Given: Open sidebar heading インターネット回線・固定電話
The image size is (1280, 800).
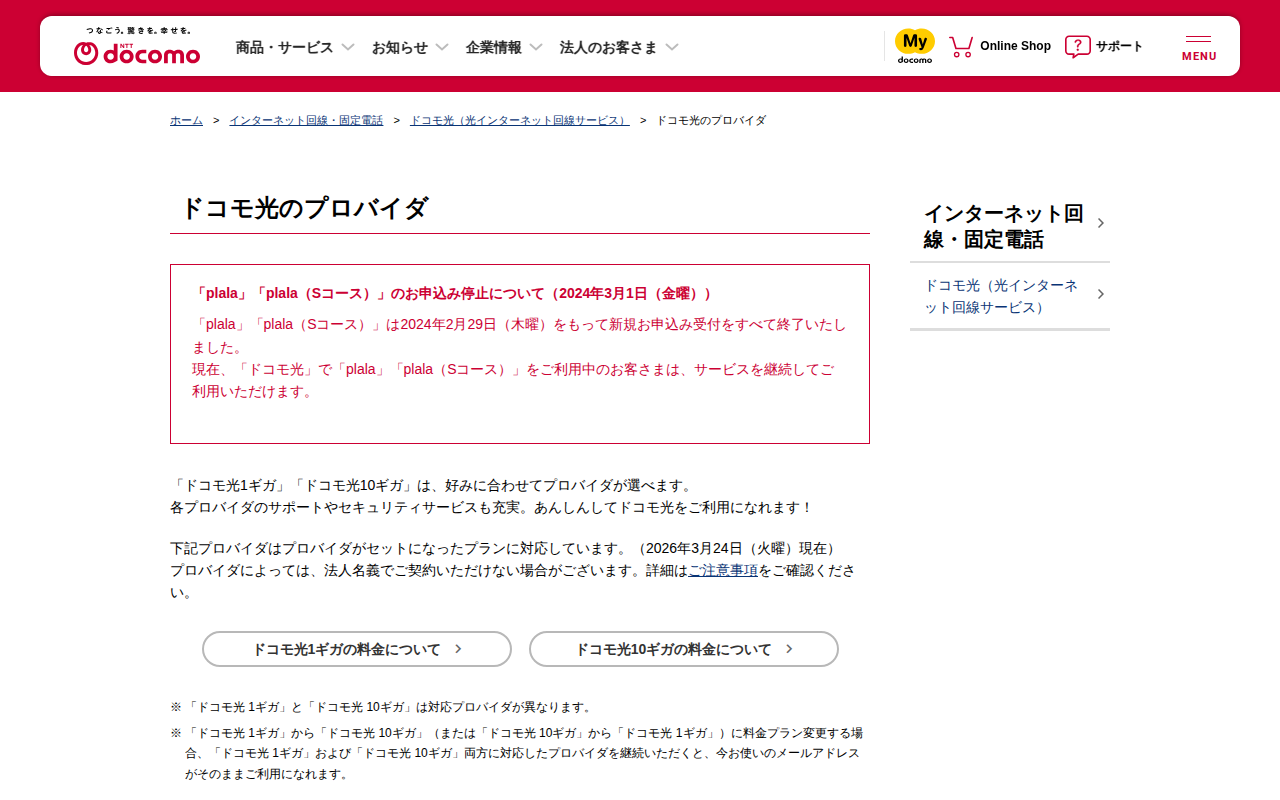Looking at the screenshot, I should click(x=1010, y=226).
